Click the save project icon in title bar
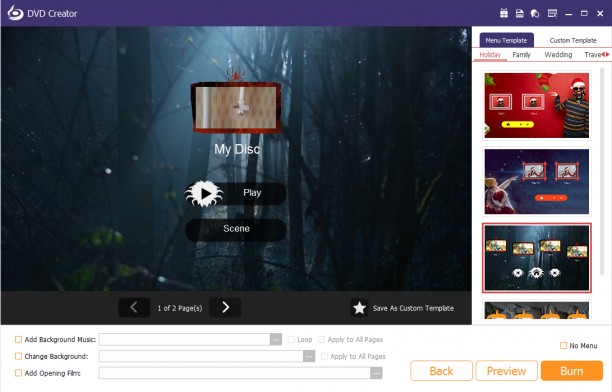The height and width of the screenshot is (392, 612). [519, 14]
